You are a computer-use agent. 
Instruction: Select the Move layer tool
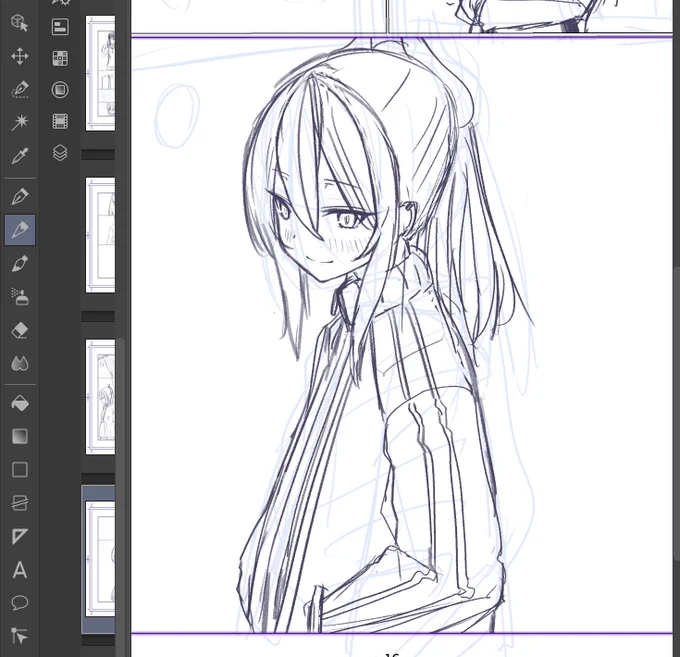tap(20, 56)
